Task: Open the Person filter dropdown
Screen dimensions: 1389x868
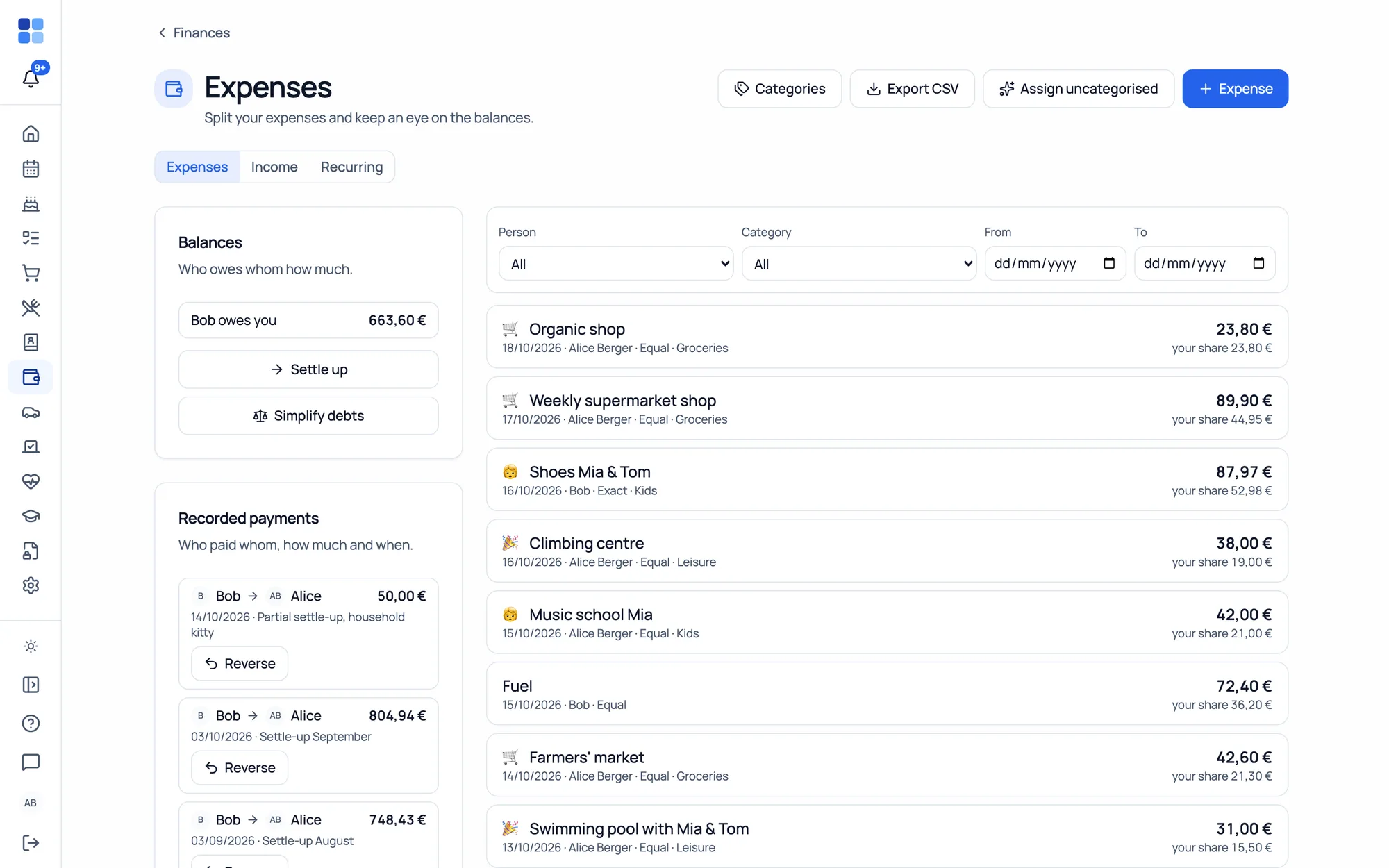Action: (616, 264)
